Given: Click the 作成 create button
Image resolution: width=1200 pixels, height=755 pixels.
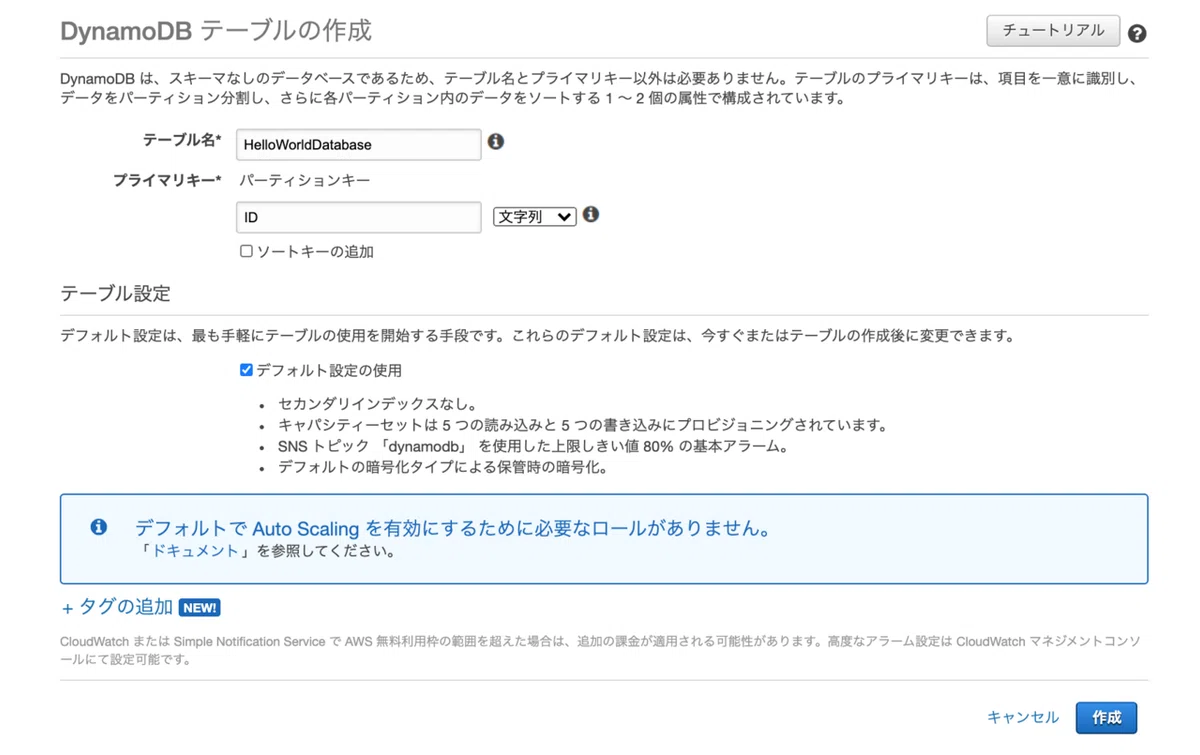Looking at the screenshot, I should click(1106, 717).
